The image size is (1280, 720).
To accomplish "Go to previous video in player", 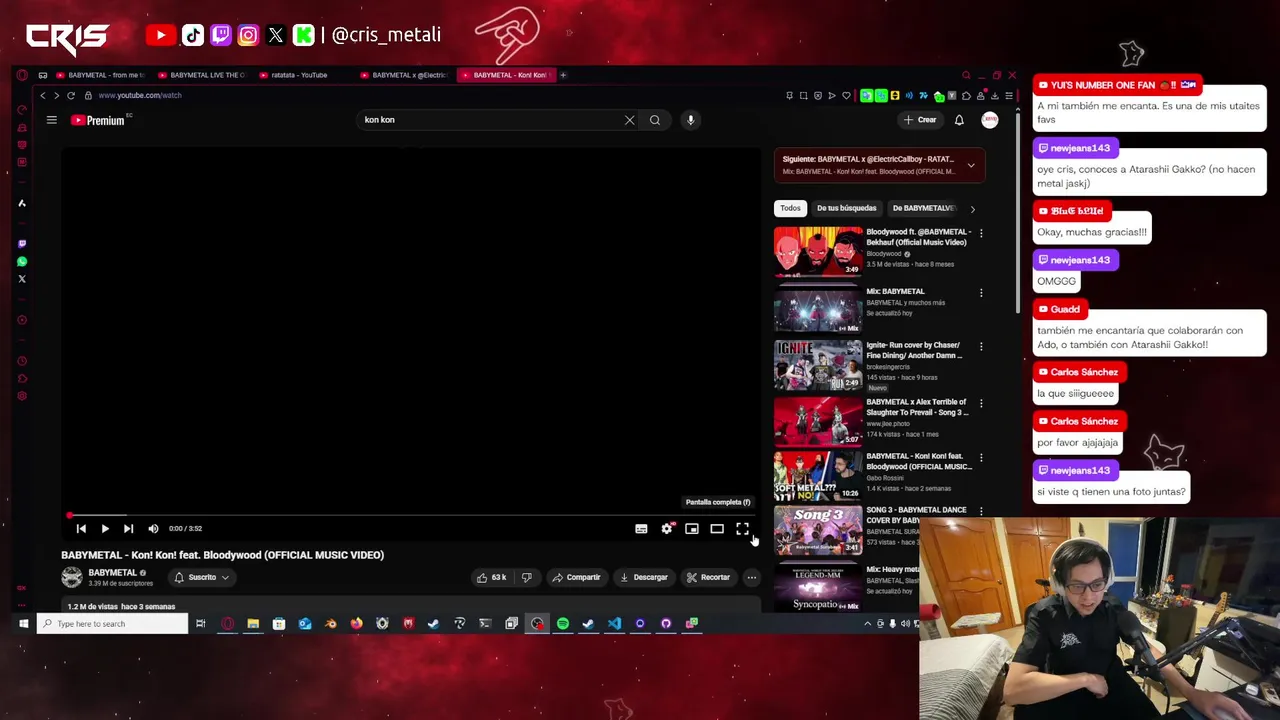I will coord(81,528).
